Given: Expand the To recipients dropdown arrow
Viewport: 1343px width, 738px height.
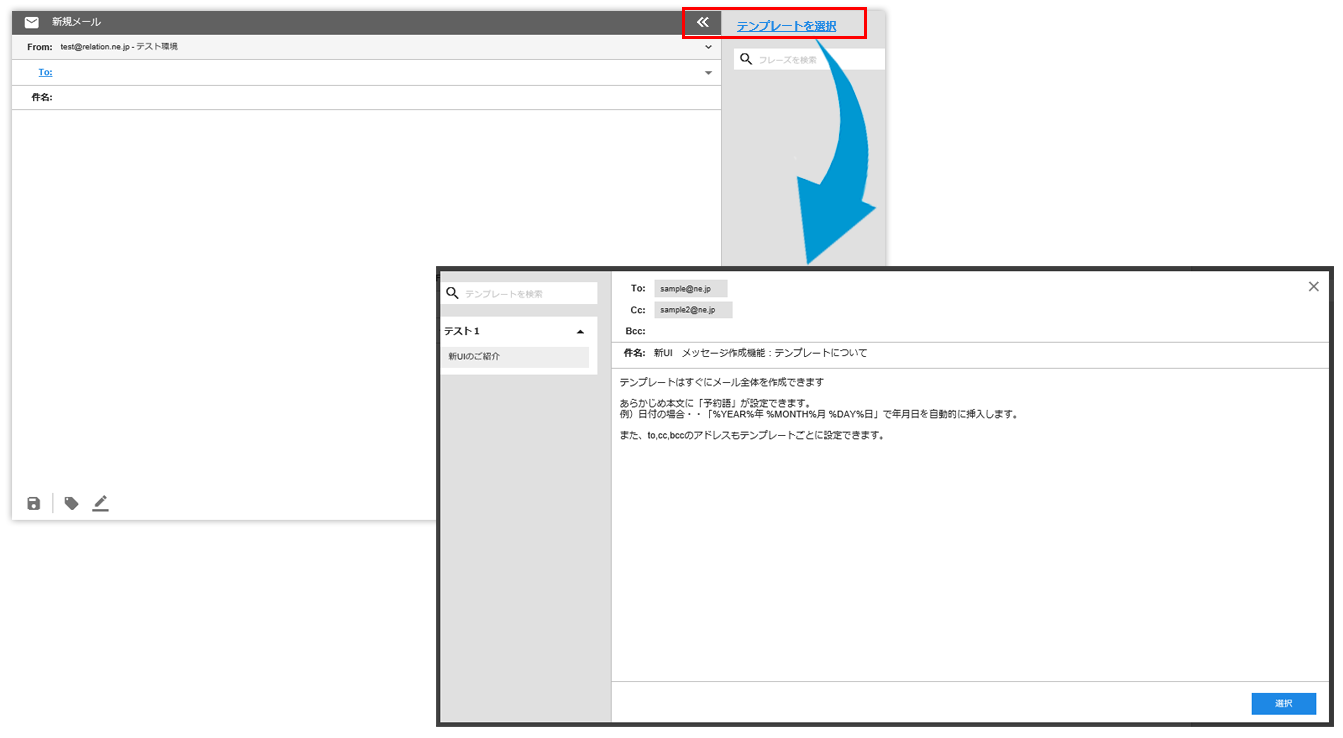Looking at the screenshot, I should pos(708,72).
